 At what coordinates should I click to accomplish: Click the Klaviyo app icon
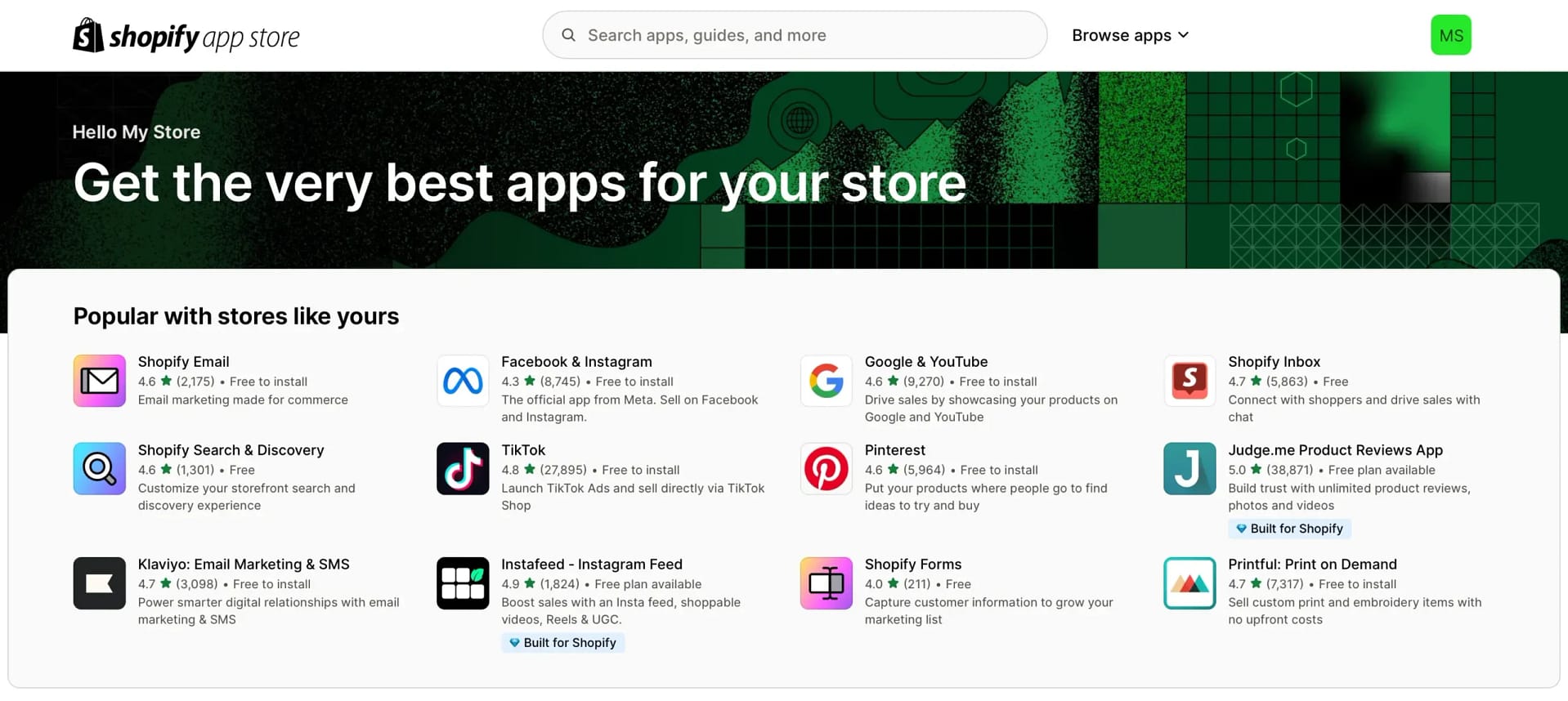[x=100, y=583]
